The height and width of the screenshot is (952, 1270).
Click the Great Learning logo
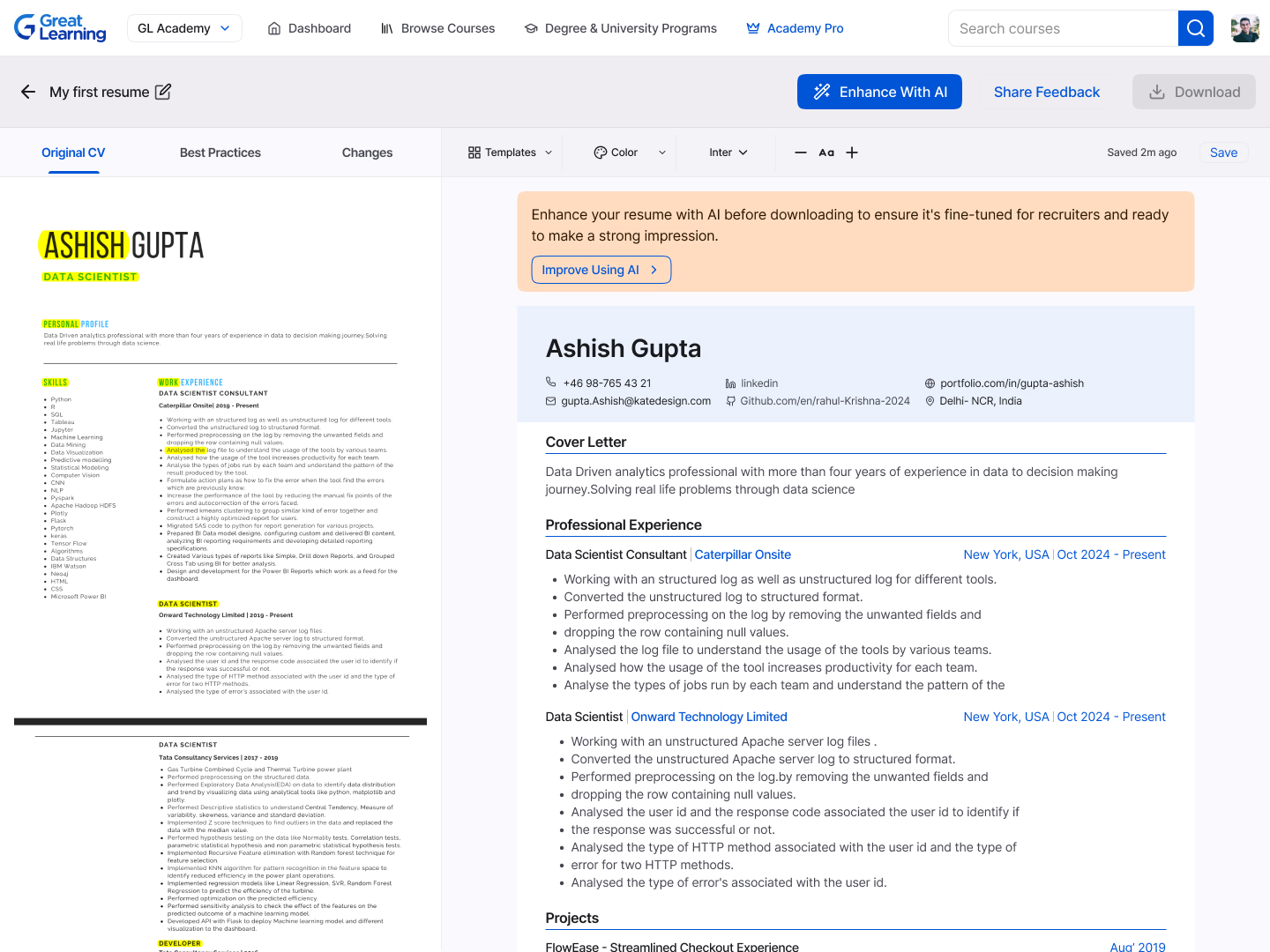click(60, 28)
